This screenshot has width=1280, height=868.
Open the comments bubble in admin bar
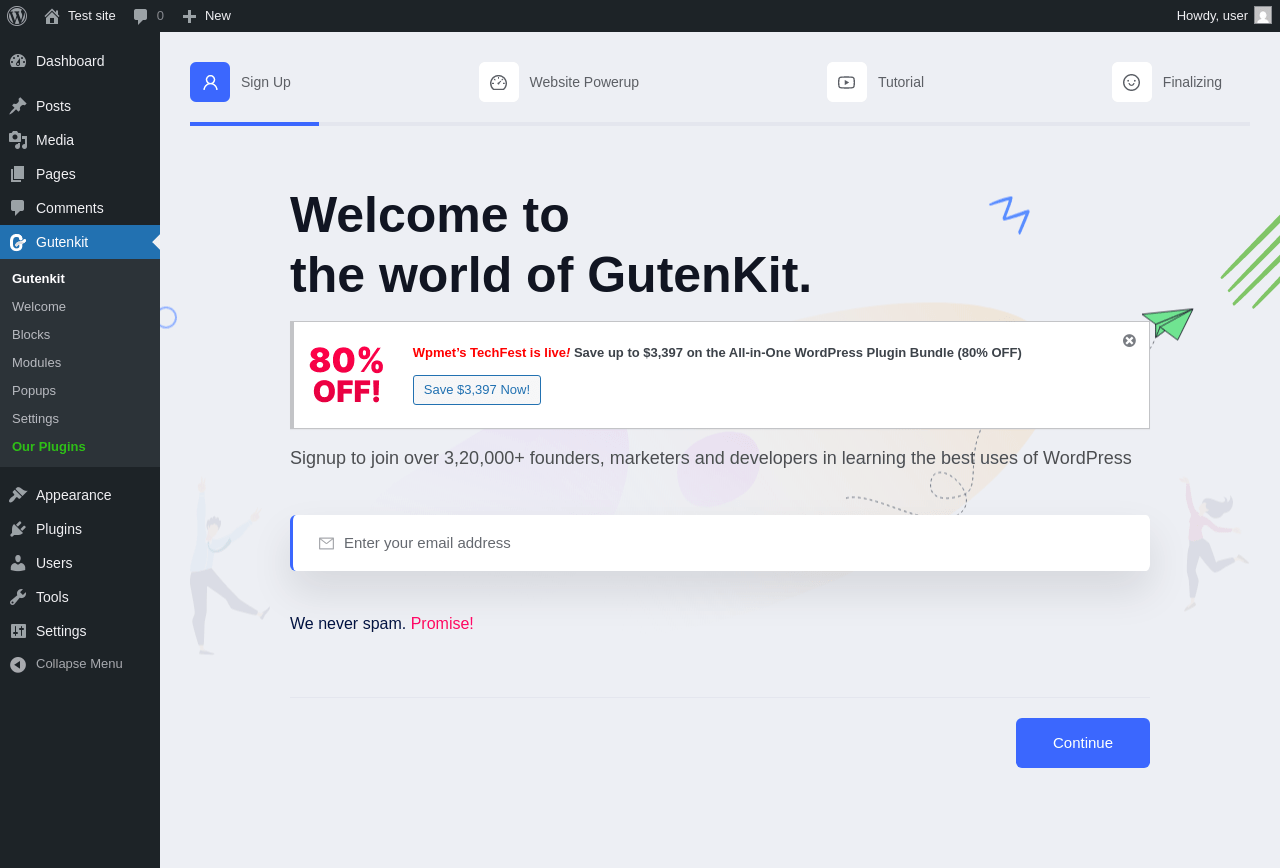(148, 16)
